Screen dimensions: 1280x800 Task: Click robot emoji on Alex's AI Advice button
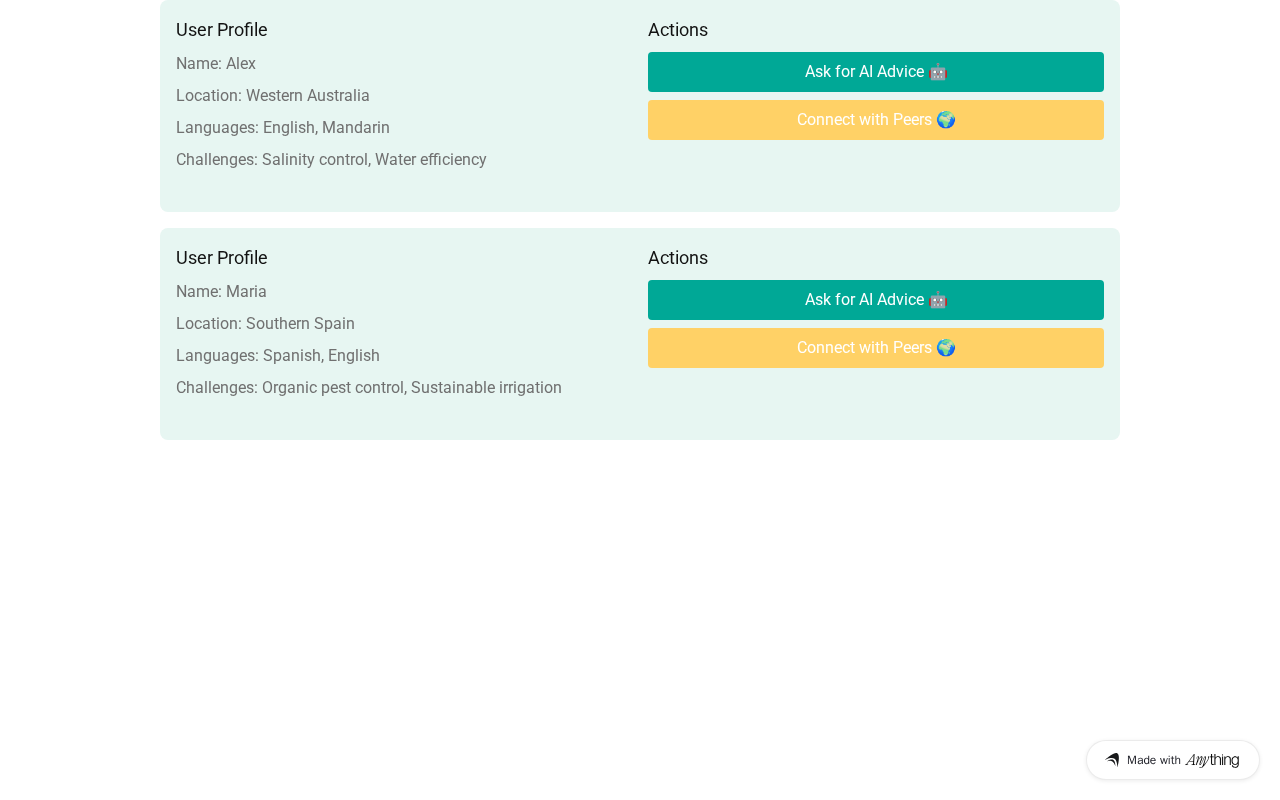pos(938,72)
